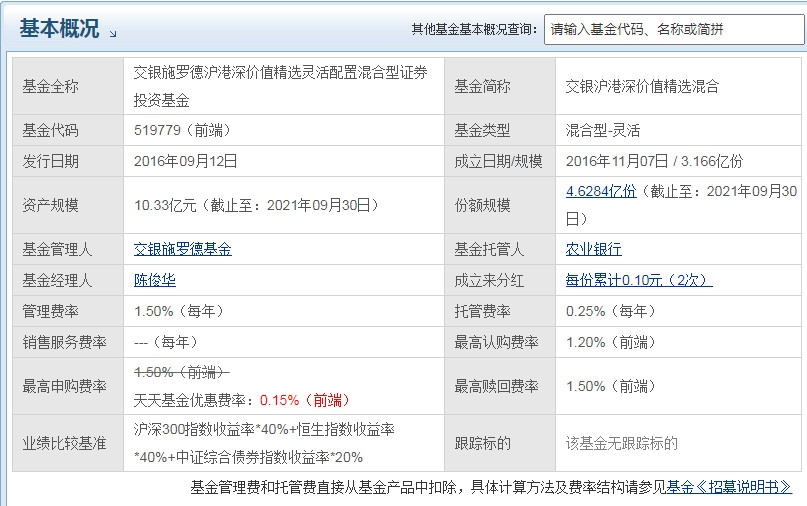Click the small arrow icon beside 基本概况
Image resolution: width=807 pixels, height=506 pixels.
(x=113, y=33)
